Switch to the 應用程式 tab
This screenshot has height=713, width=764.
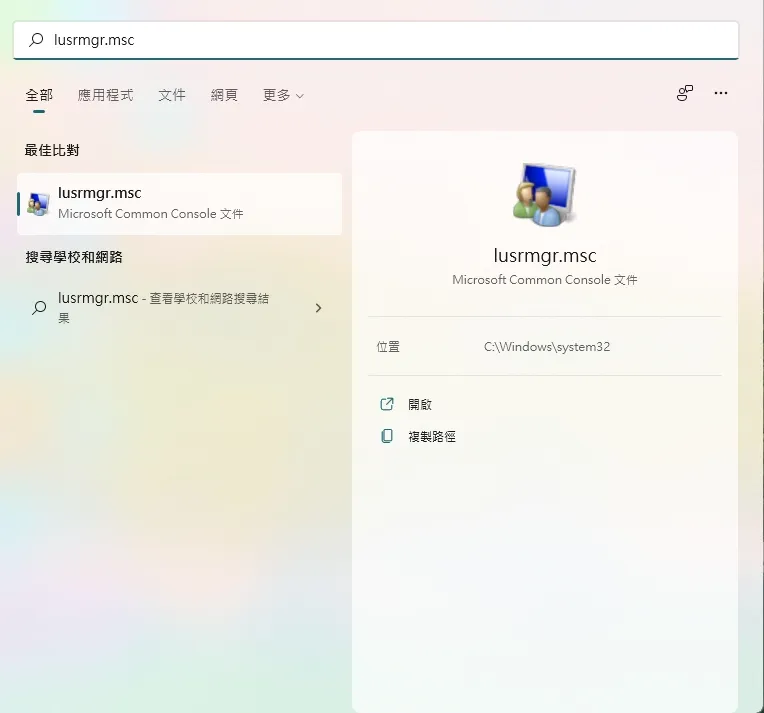click(x=105, y=95)
